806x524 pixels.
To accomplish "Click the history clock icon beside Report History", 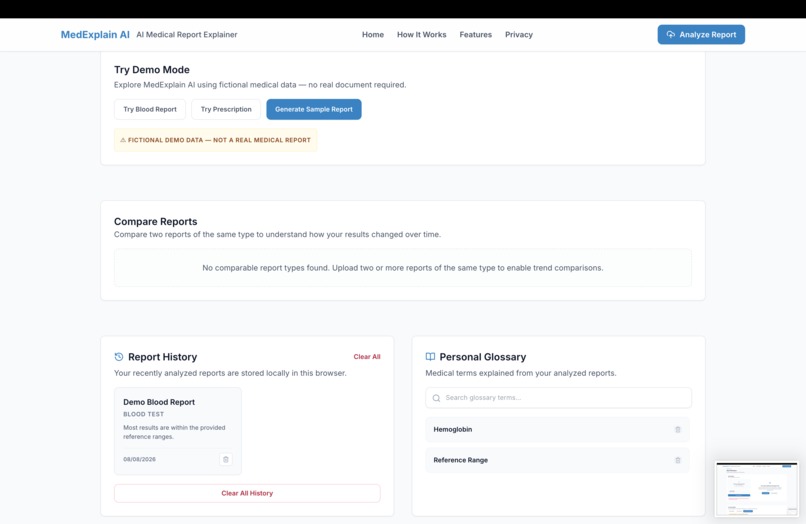I will (x=119, y=356).
